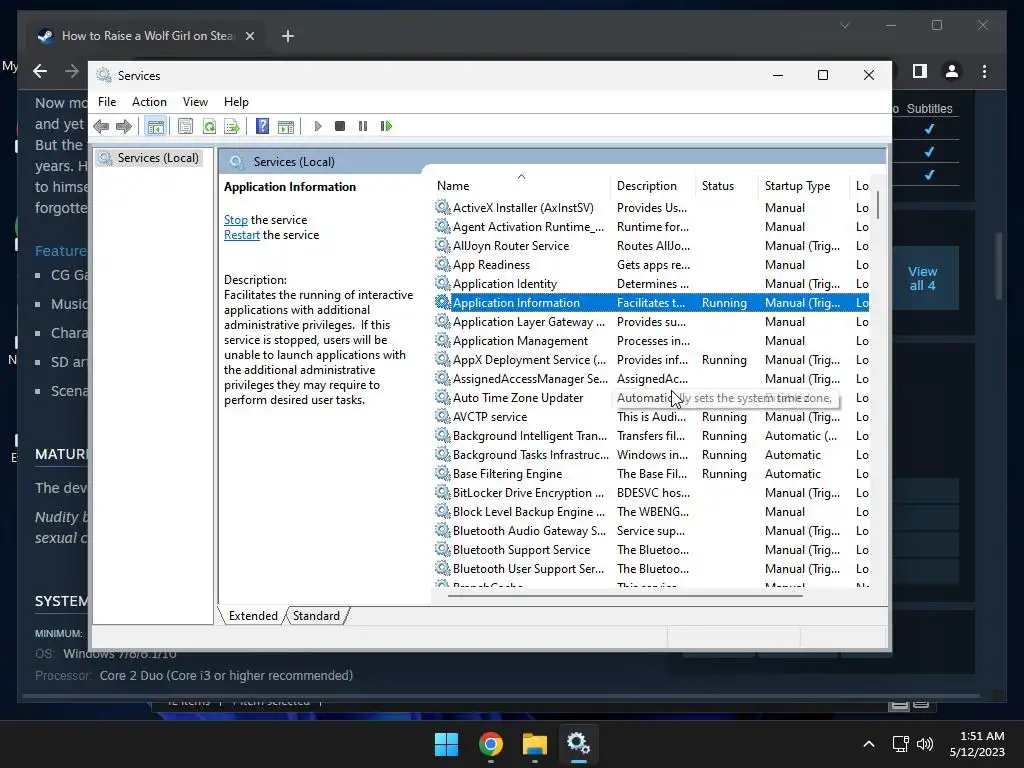The height and width of the screenshot is (768, 1024).
Task: Select the Application Management service
Action: click(x=651, y=340)
